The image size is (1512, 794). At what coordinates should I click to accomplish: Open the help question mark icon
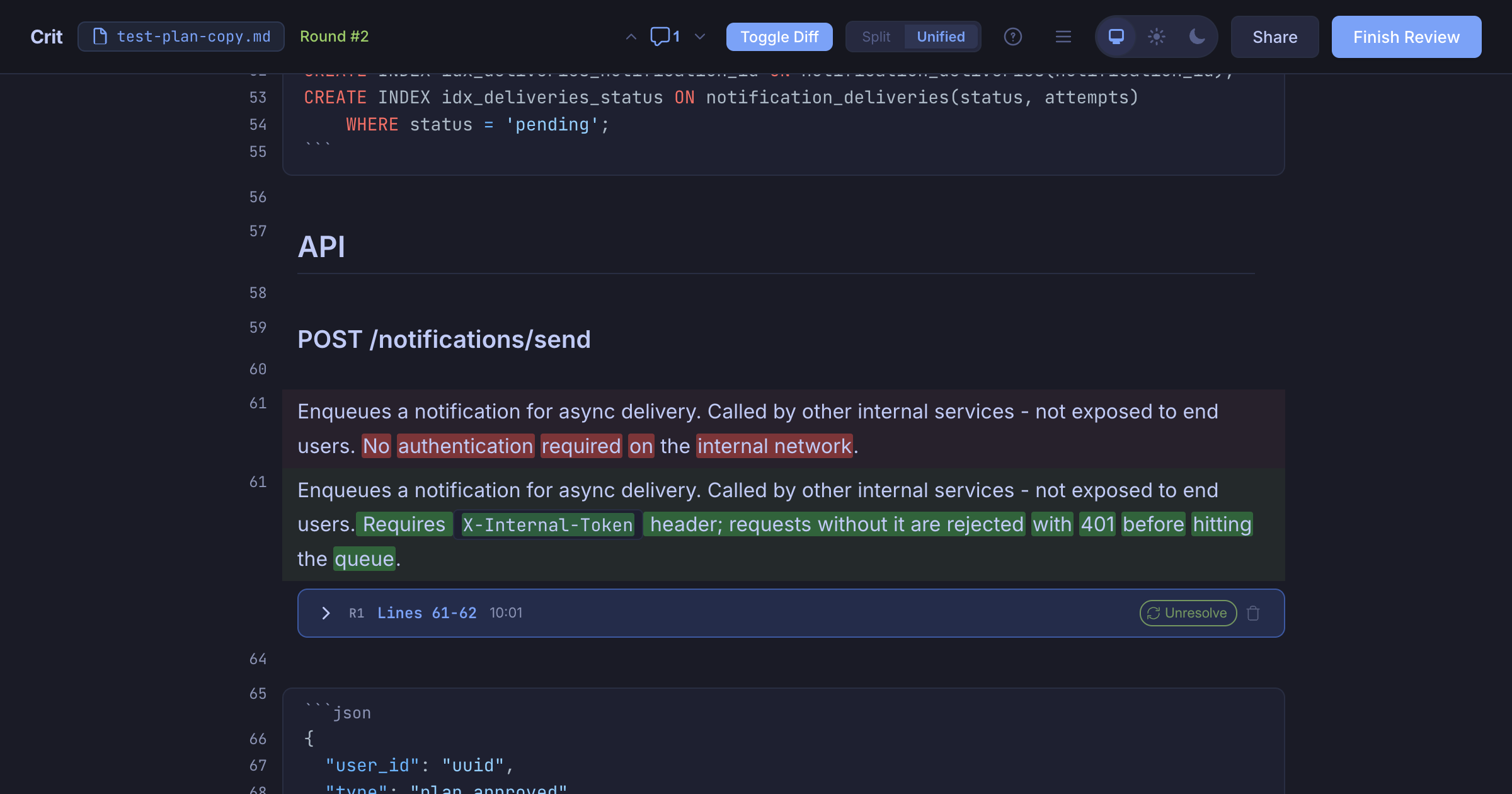(x=1013, y=37)
